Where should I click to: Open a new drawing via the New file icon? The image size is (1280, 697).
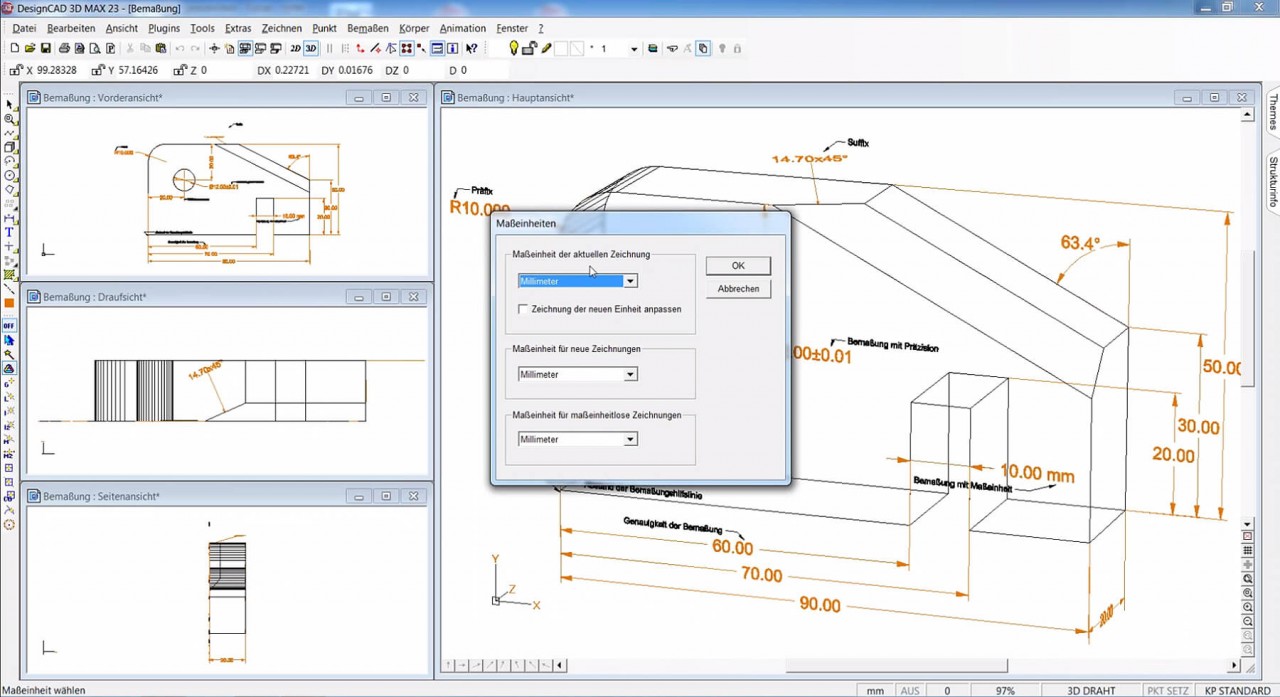(15, 48)
